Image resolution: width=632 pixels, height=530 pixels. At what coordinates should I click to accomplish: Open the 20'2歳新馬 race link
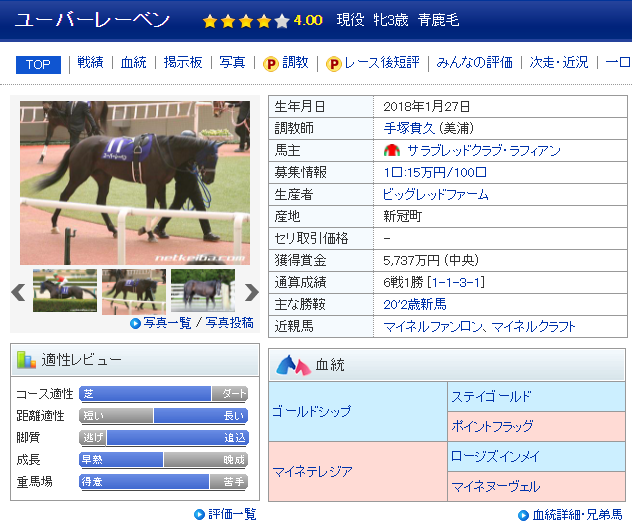point(415,304)
